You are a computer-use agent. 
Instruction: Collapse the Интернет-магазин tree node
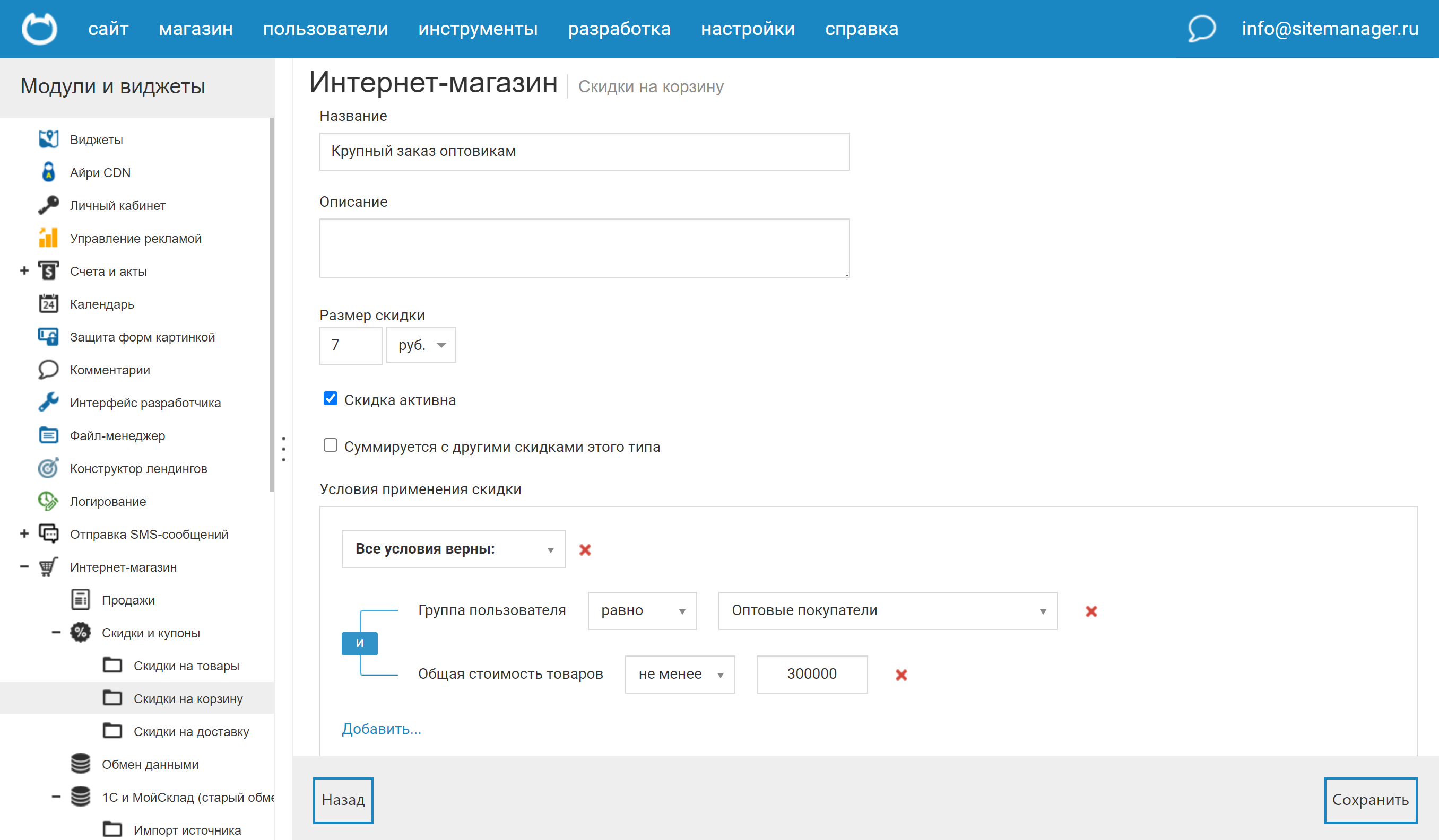24,567
